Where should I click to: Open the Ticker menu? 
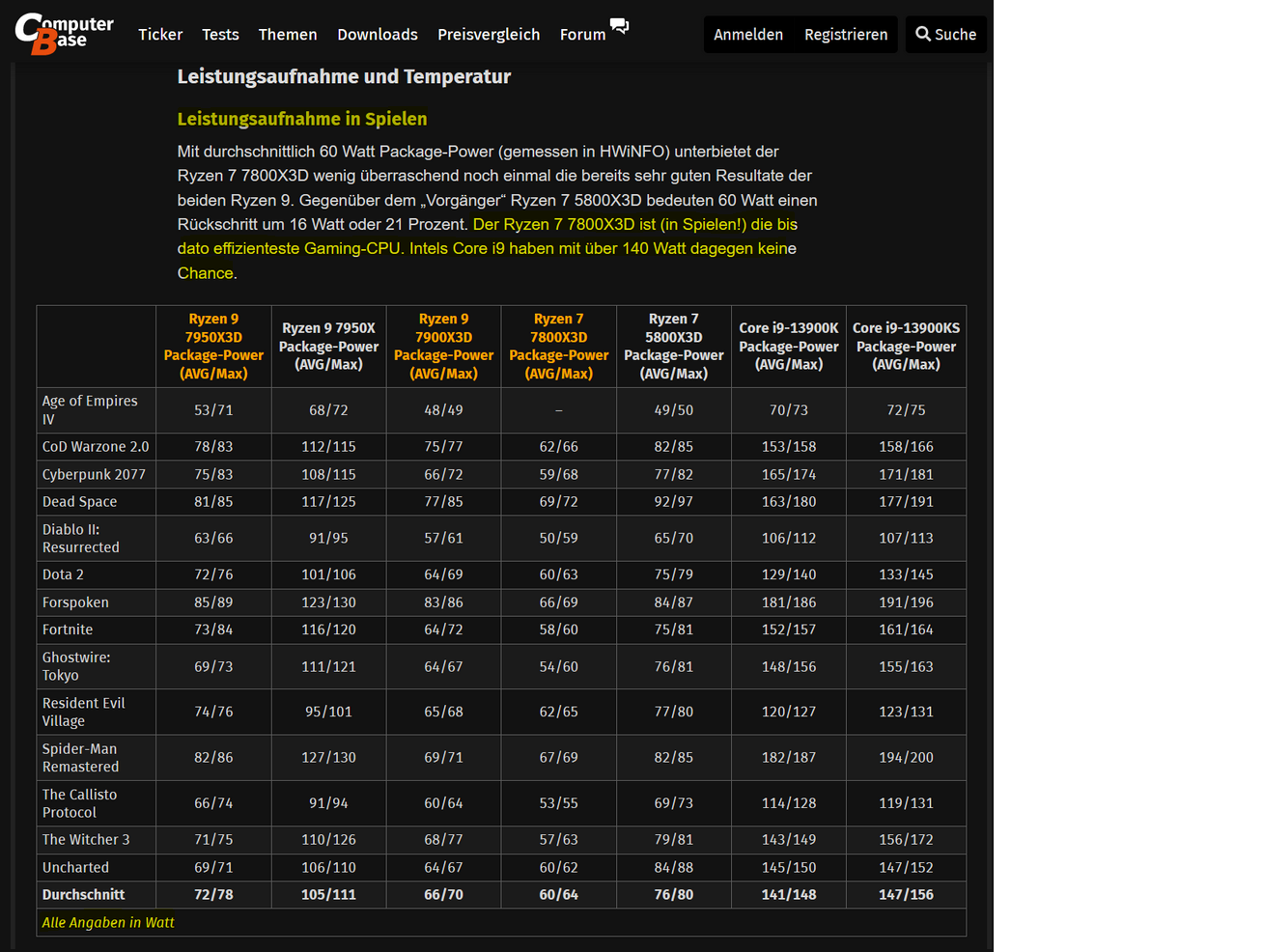tap(160, 35)
